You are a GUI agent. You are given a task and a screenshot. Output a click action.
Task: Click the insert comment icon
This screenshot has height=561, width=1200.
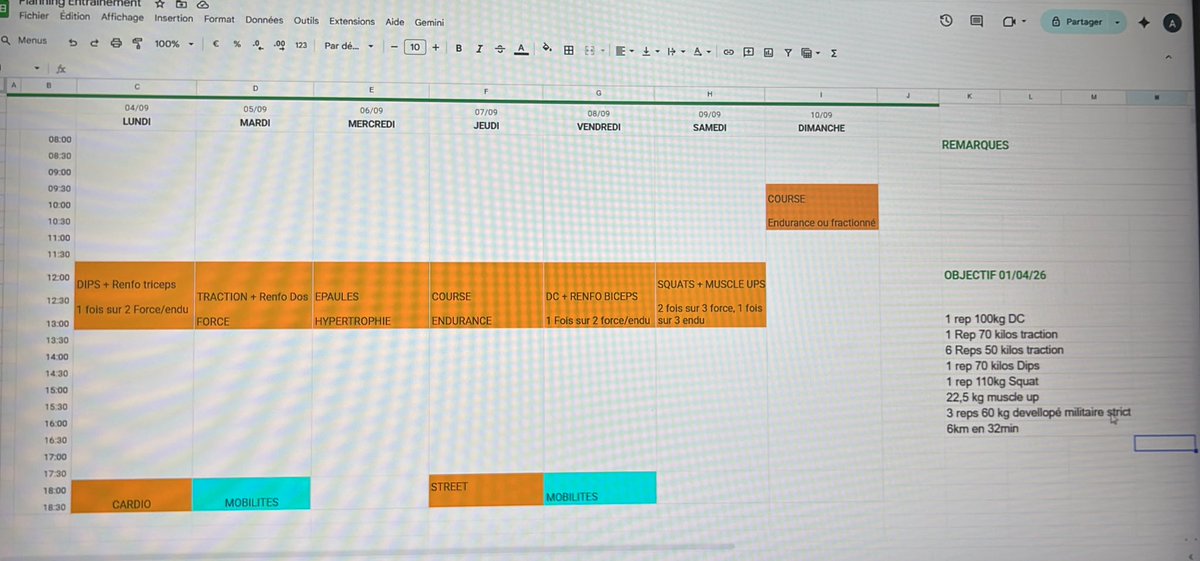[748, 52]
